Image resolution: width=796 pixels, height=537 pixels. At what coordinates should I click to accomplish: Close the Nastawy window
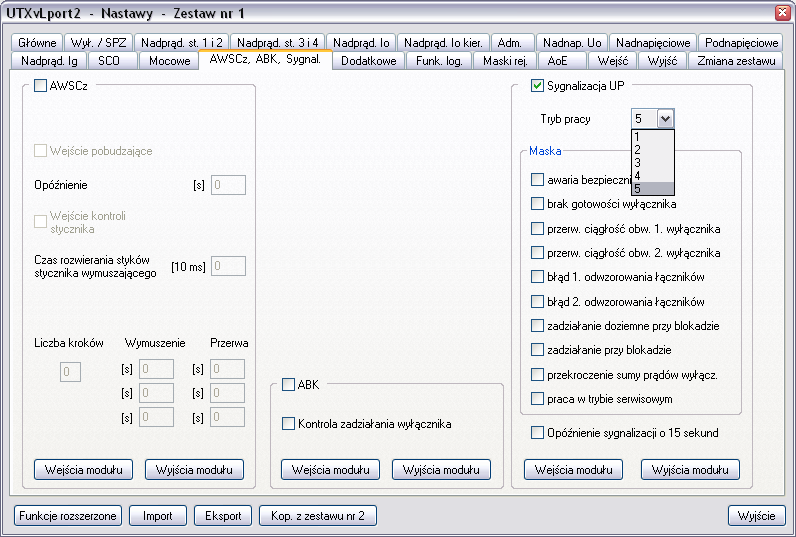tap(783, 13)
